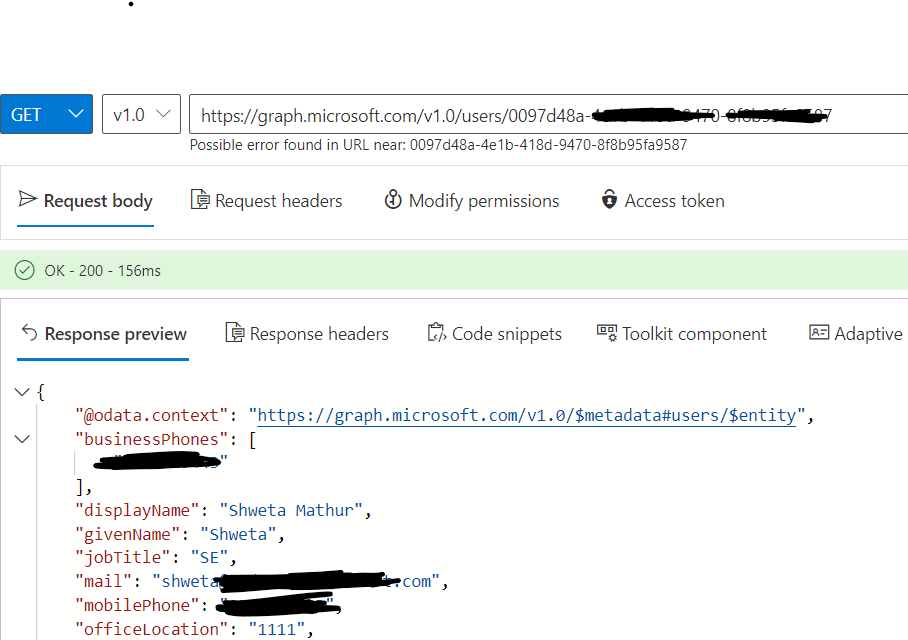Click the Modify permissions key icon
The width and height of the screenshot is (908, 640).
tap(393, 200)
